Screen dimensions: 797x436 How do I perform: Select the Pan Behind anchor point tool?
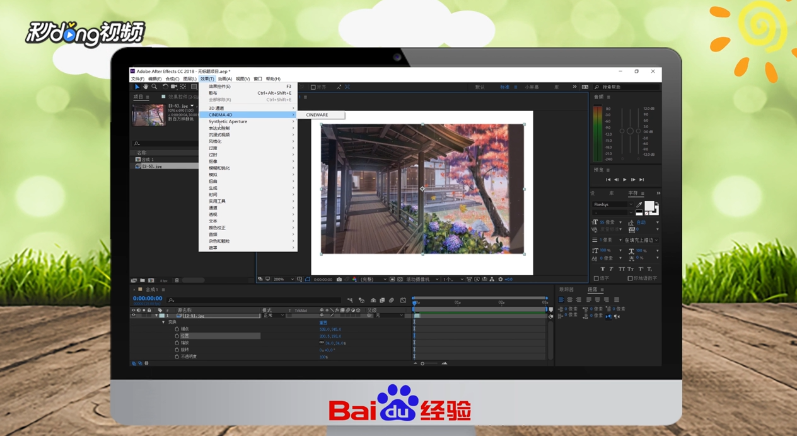183,87
